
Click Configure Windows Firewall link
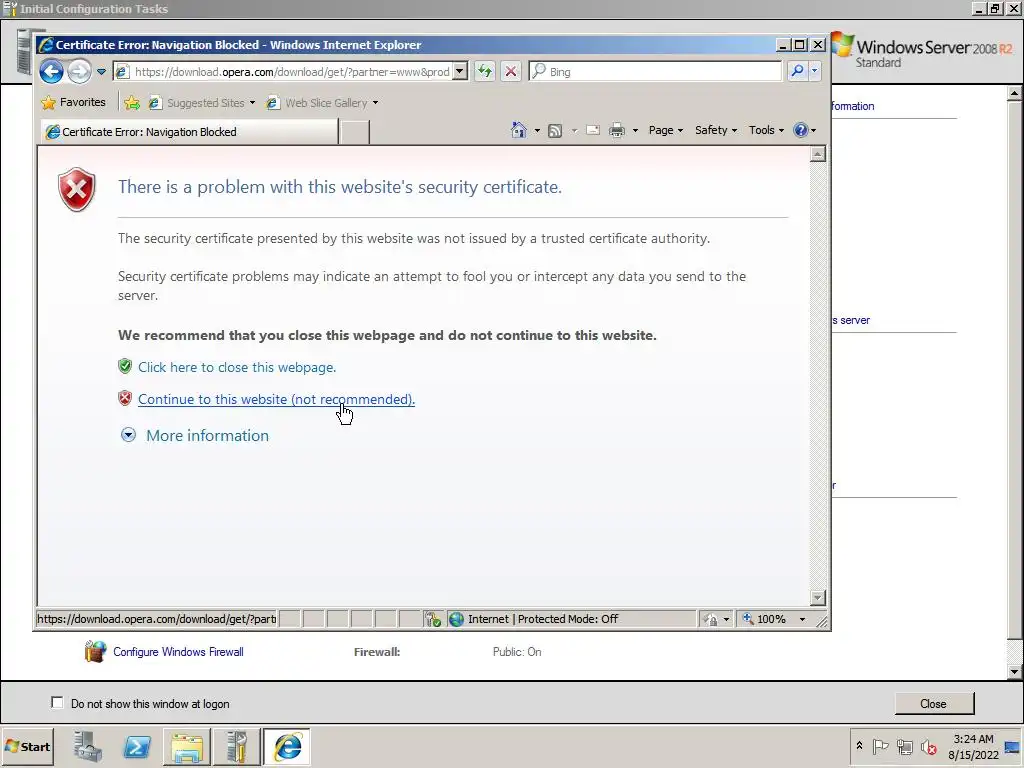pos(178,652)
